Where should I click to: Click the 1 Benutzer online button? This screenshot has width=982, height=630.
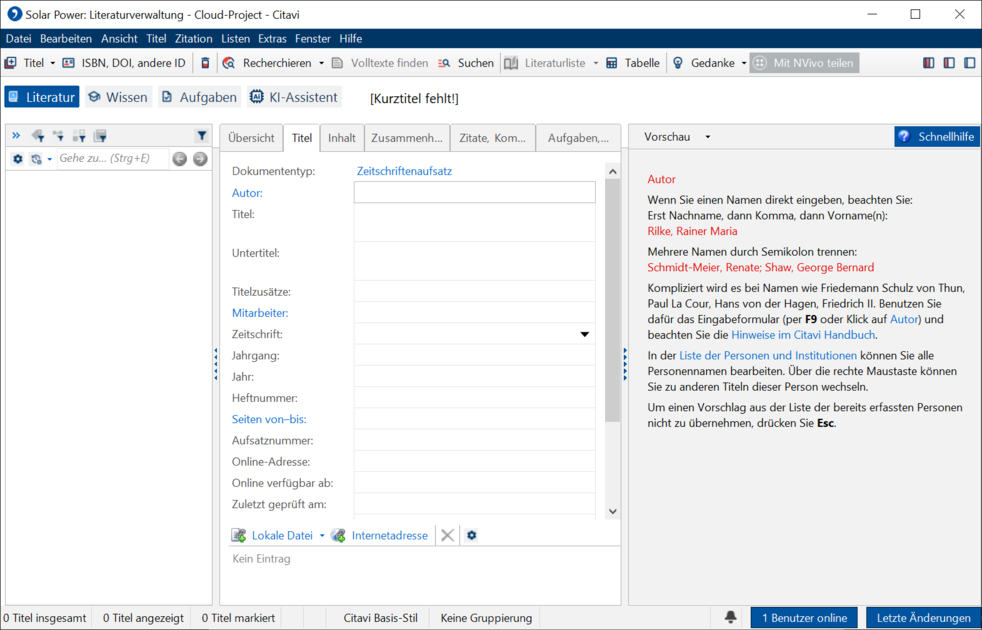coord(805,618)
